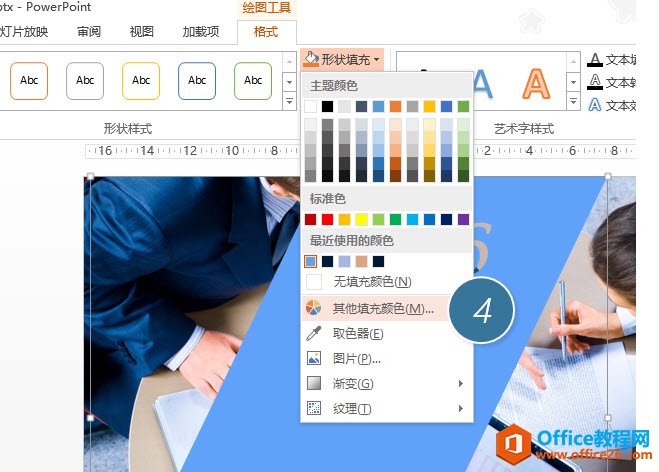The width and height of the screenshot is (659, 472).
Task: Click the text outline A icon
Action: coord(594,82)
